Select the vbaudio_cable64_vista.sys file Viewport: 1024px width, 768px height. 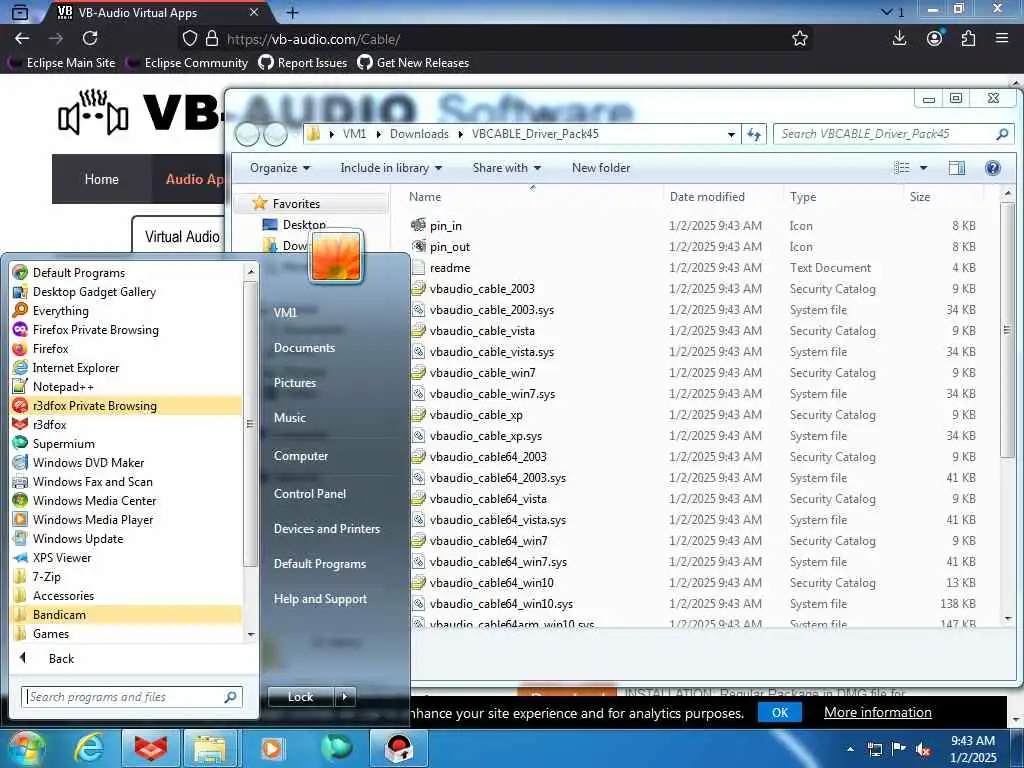coord(498,519)
